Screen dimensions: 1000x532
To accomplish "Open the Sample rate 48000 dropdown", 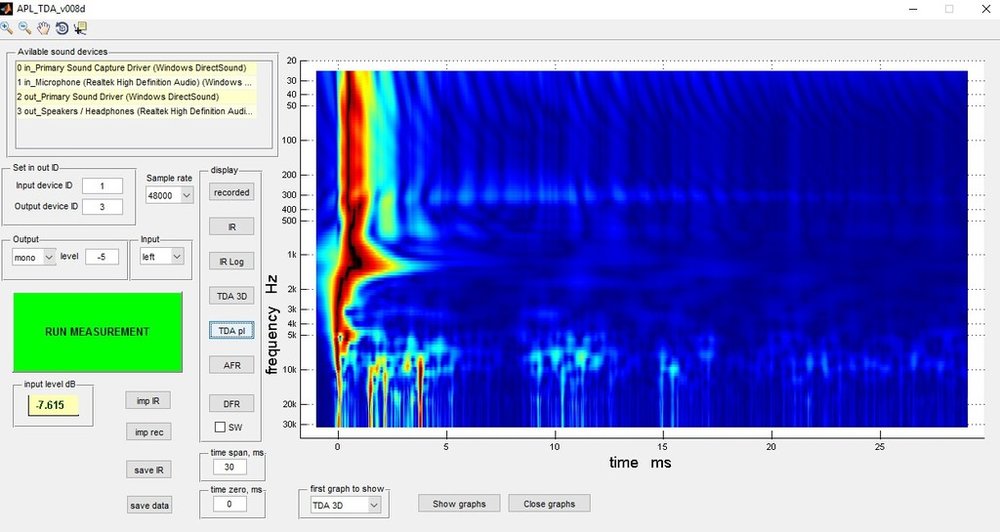I will coord(169,196).
